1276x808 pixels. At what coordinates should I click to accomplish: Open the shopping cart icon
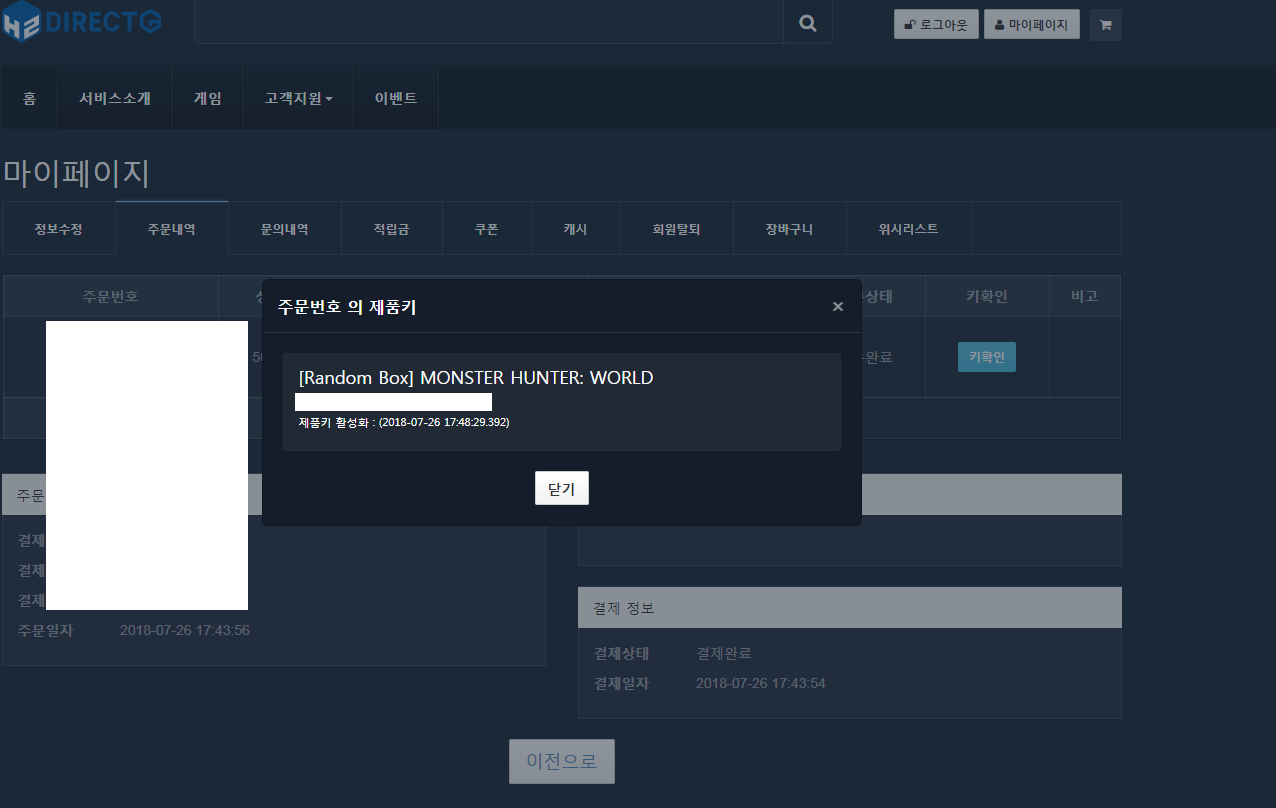point(1105,25)
